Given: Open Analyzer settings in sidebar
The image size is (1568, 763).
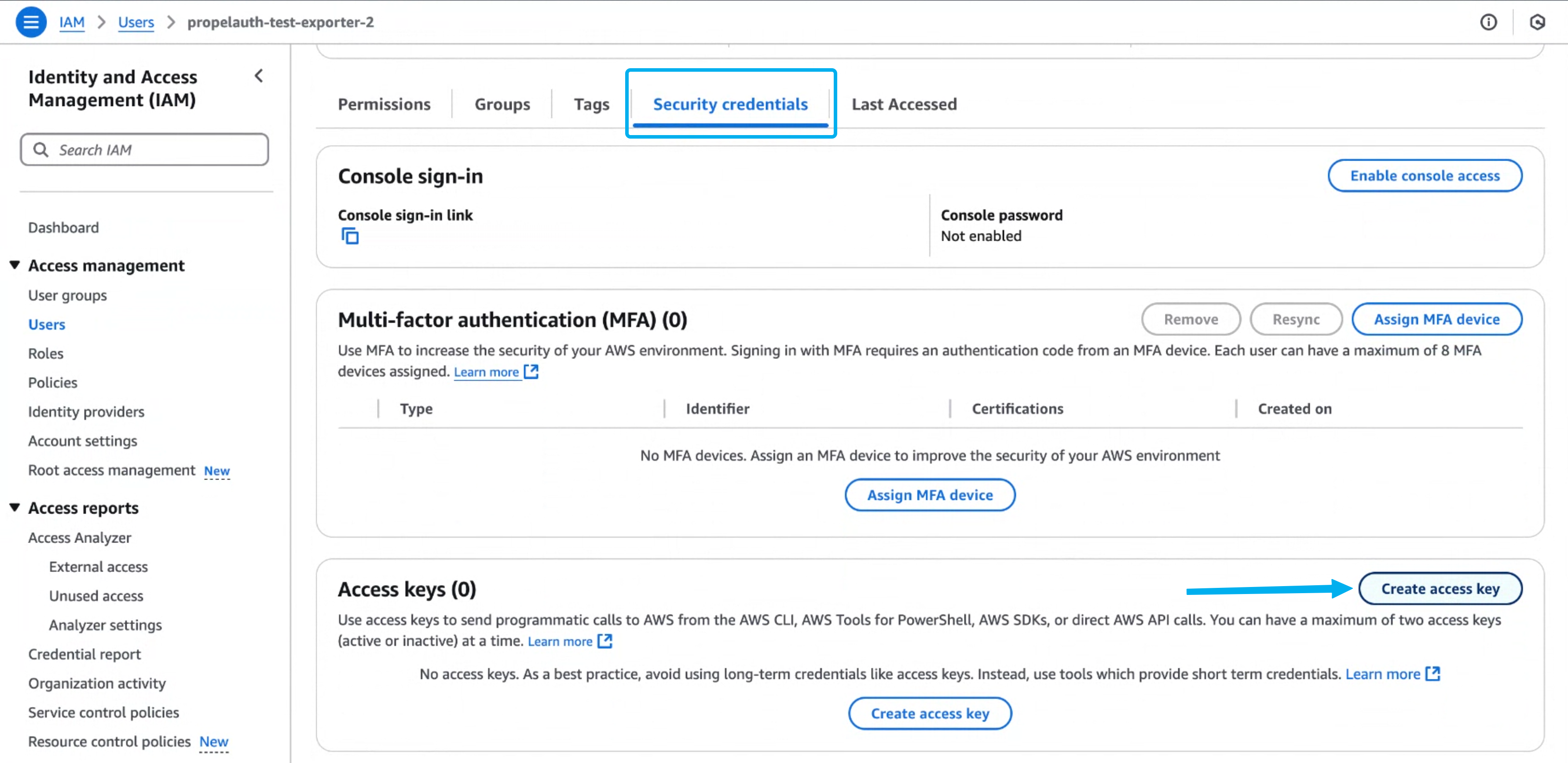Looking at the screenshot, I should 105,625.
